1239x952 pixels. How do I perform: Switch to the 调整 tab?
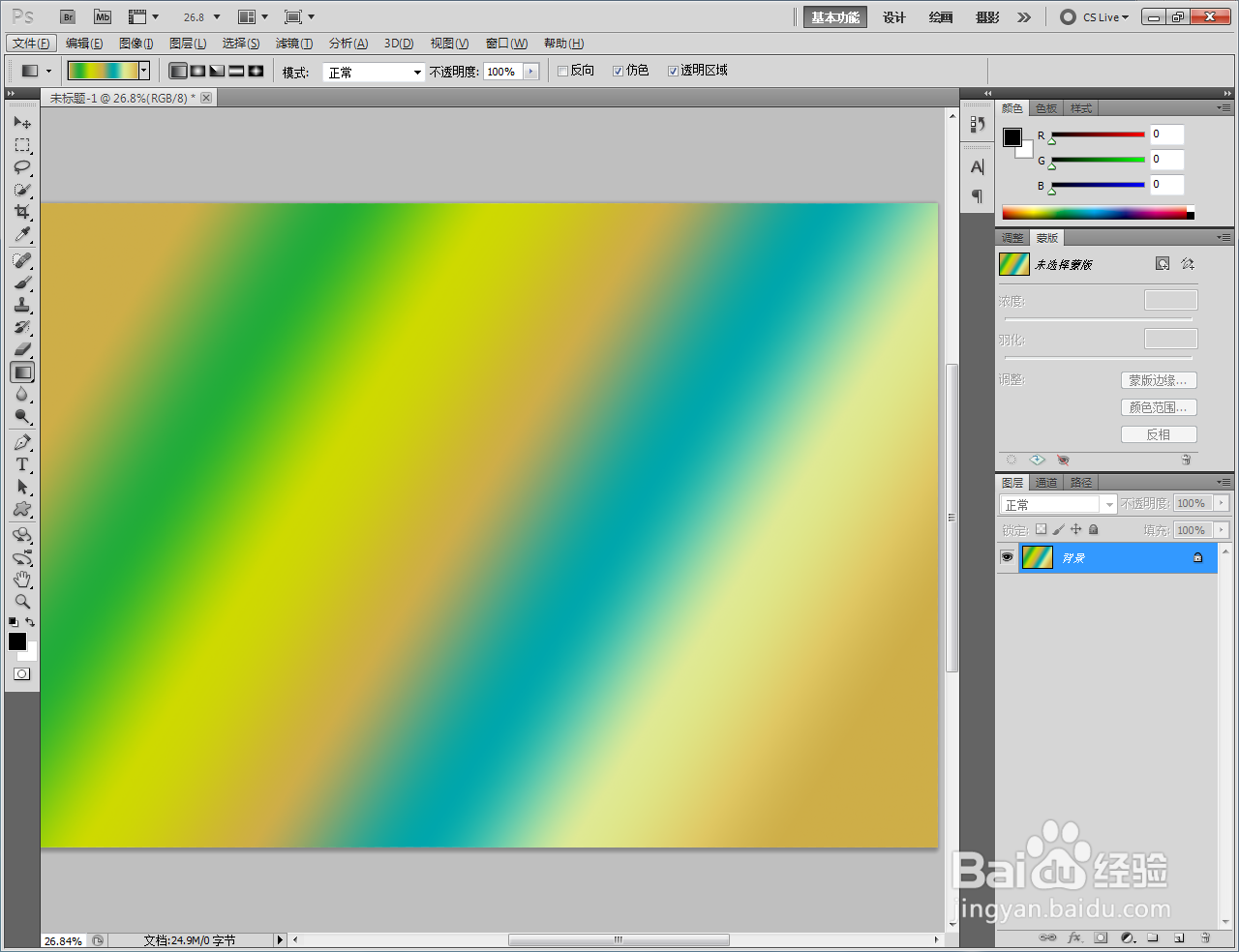pyautogui.click(x=1012, y=238)
